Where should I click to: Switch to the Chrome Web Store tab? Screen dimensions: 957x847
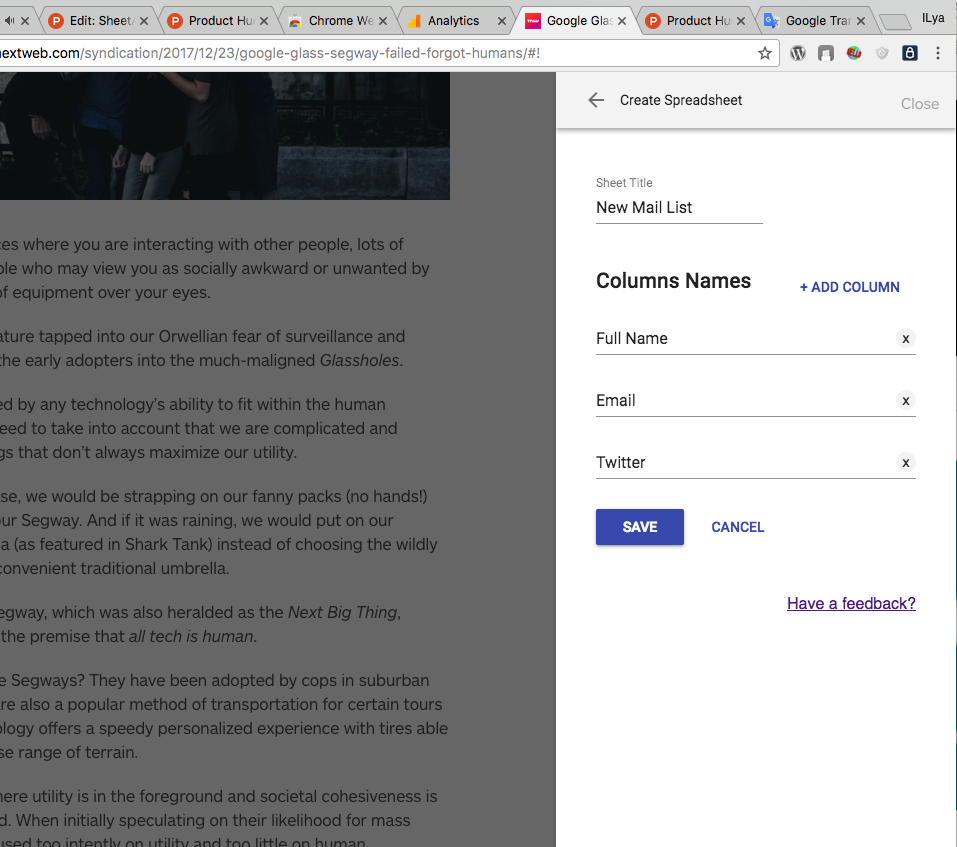pyautogui.click(x=339, y=21)
